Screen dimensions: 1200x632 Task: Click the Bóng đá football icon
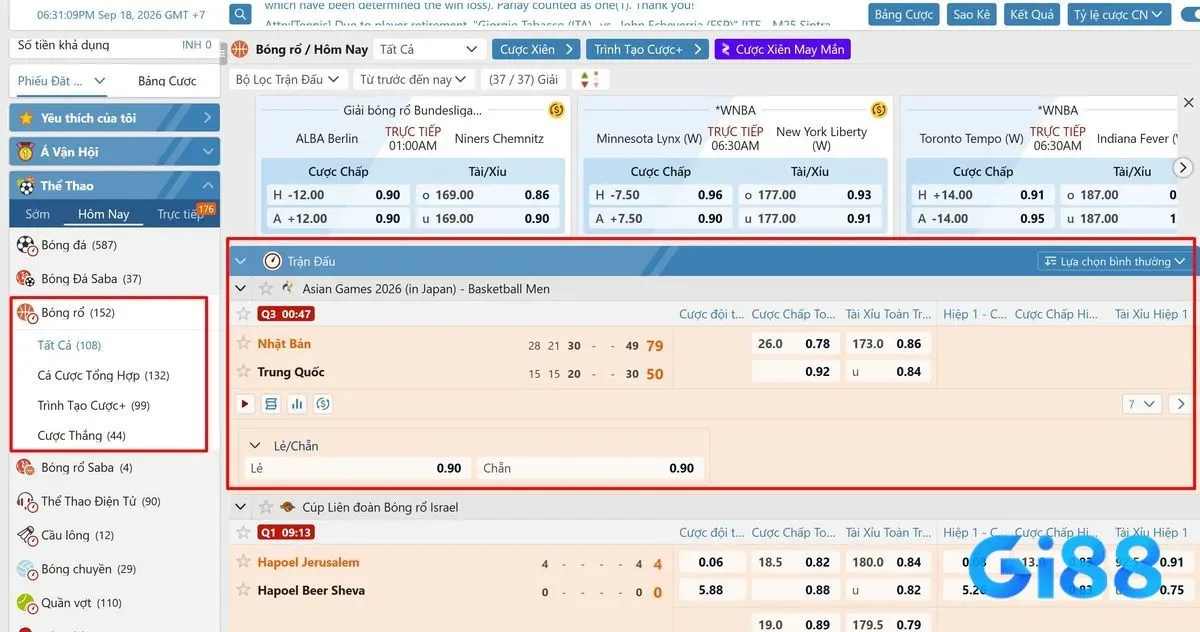click(x=26, y=245)
